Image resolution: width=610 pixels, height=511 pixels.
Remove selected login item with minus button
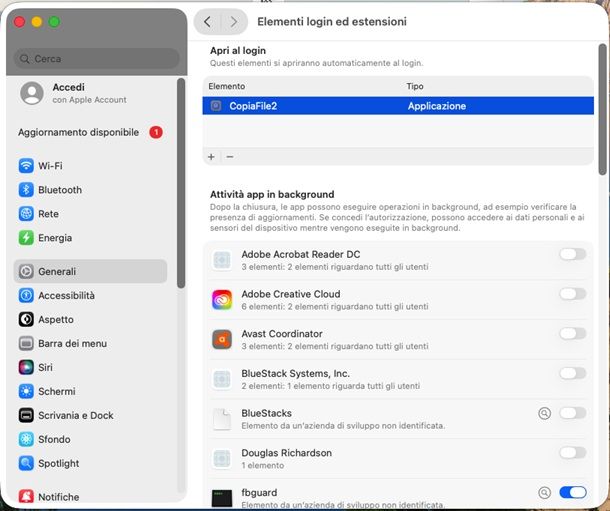coord(230,157)
